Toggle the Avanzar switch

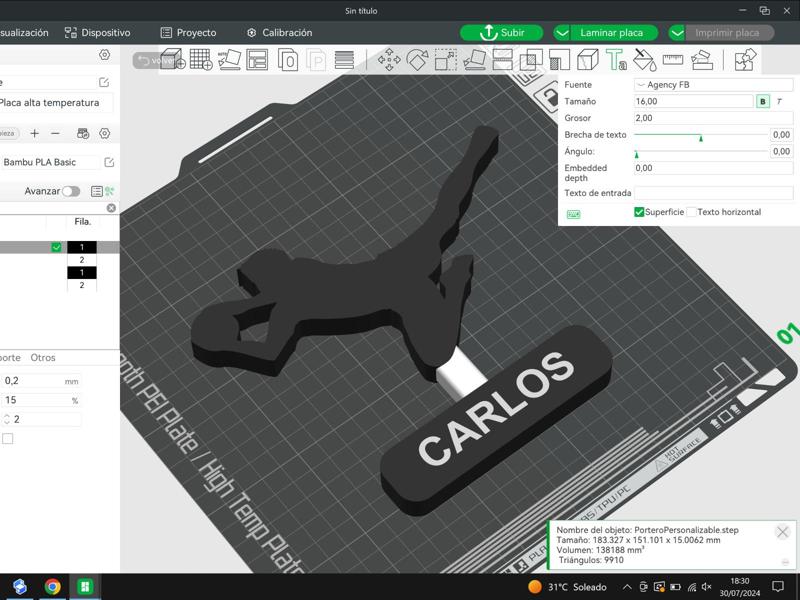tap(70, 191)
